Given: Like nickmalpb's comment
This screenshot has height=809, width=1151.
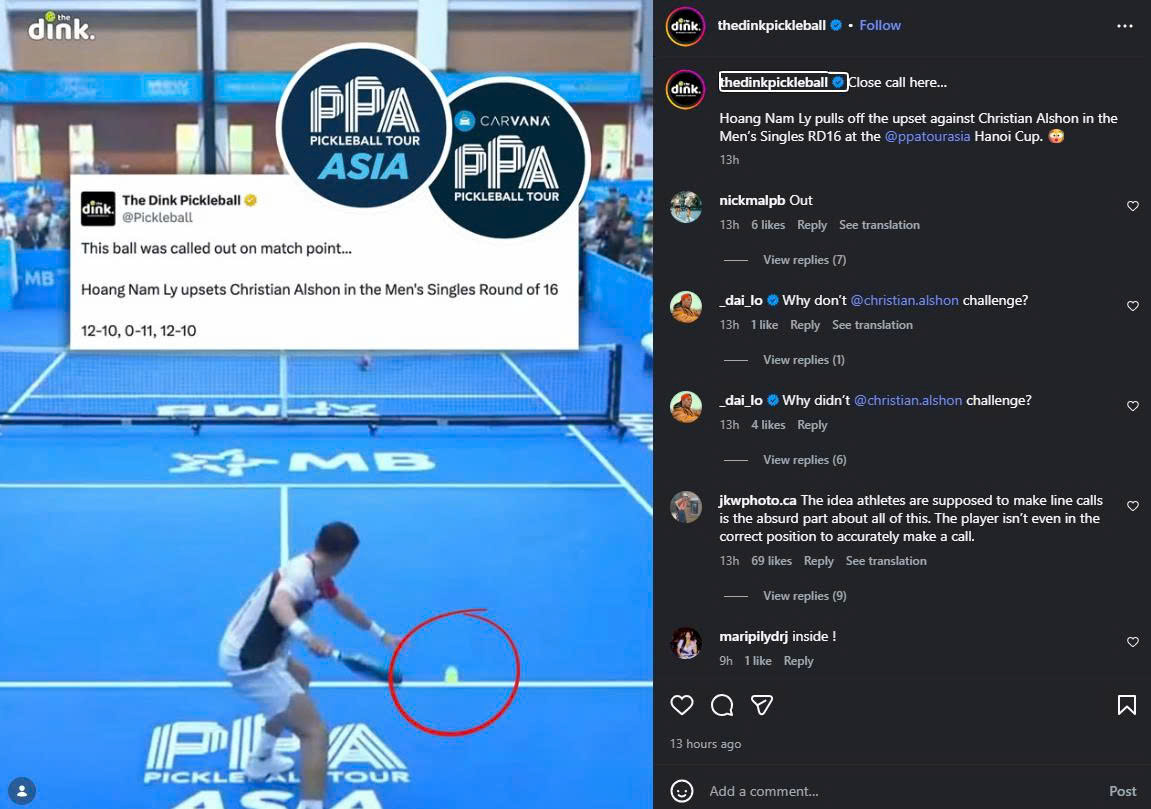Looking at the screenshot, I should click(1133, 206).
